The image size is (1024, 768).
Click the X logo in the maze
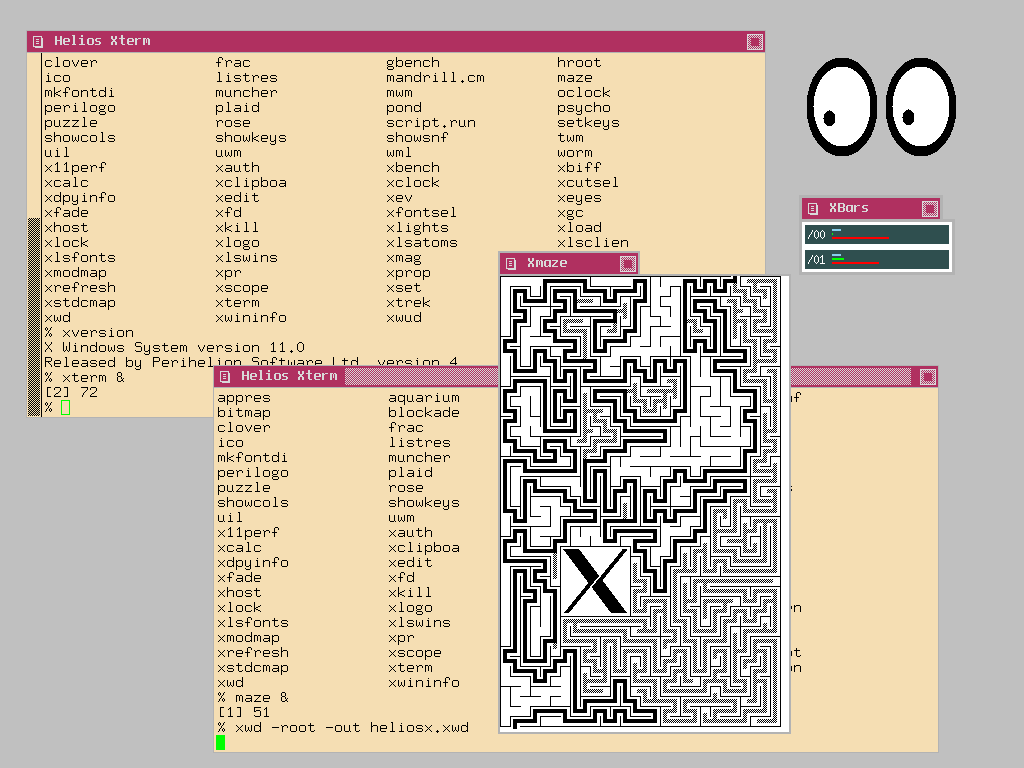coord(595,581)
